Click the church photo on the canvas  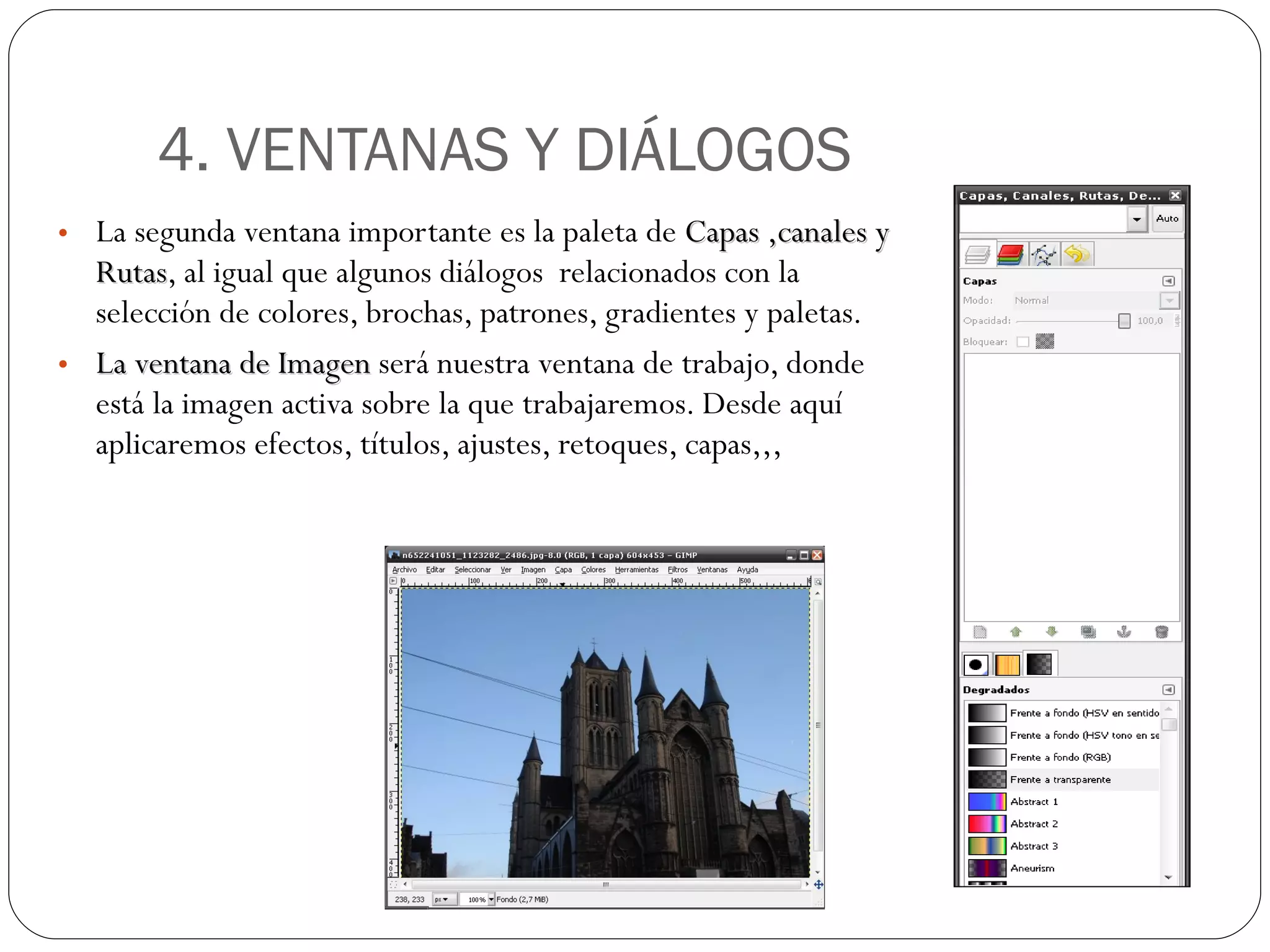coord(605,733)
